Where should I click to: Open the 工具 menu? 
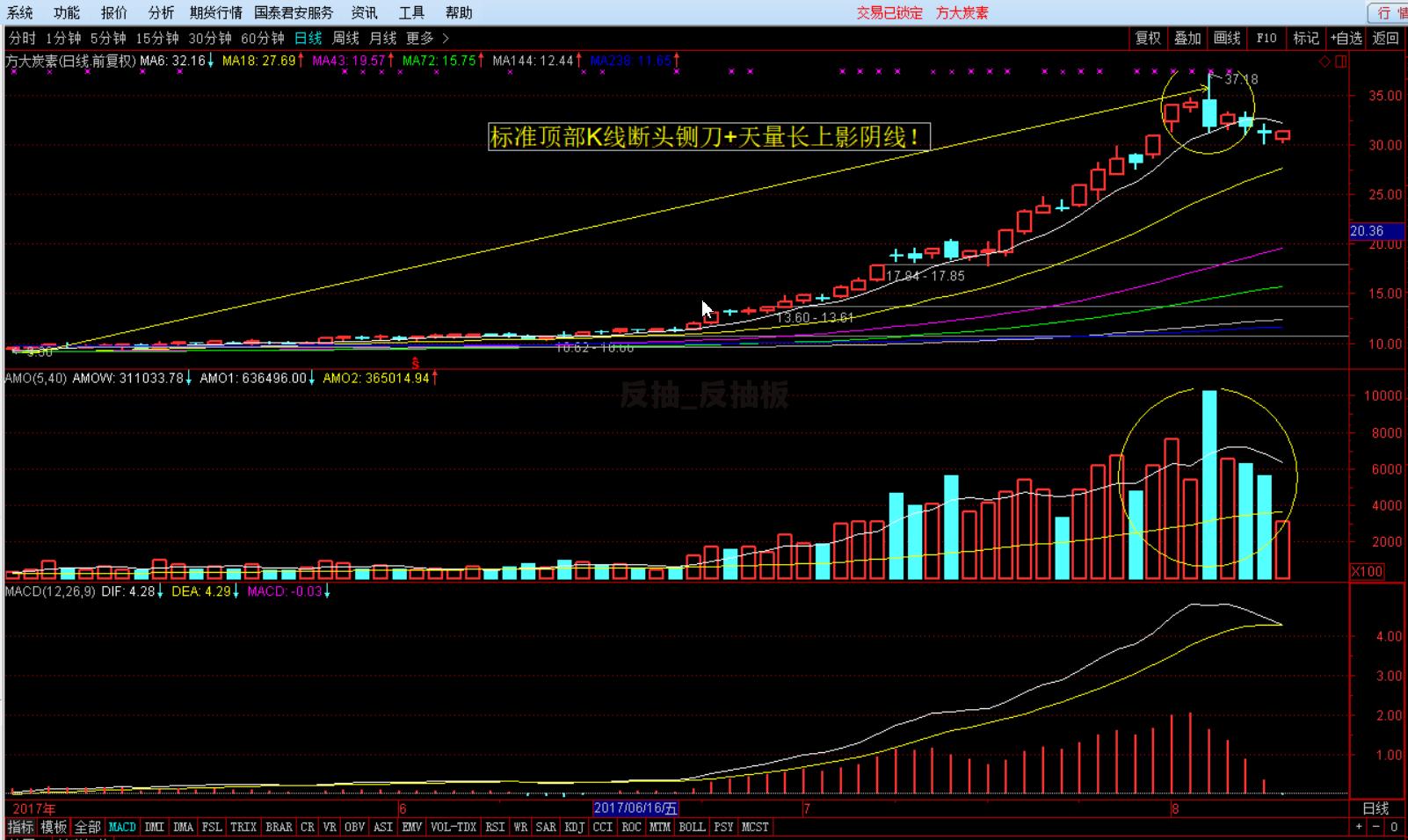pyautogui.click(x=411, y=12)
